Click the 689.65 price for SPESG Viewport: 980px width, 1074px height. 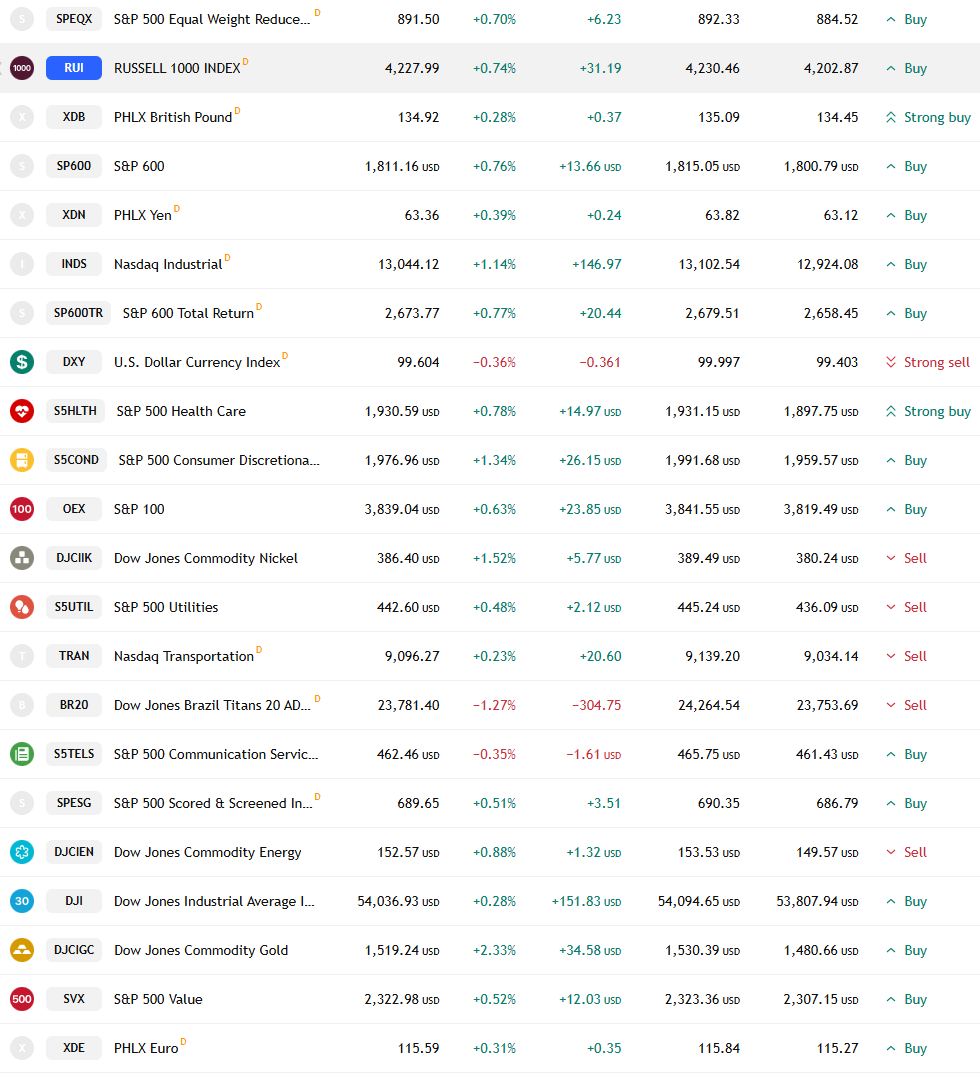418,803
